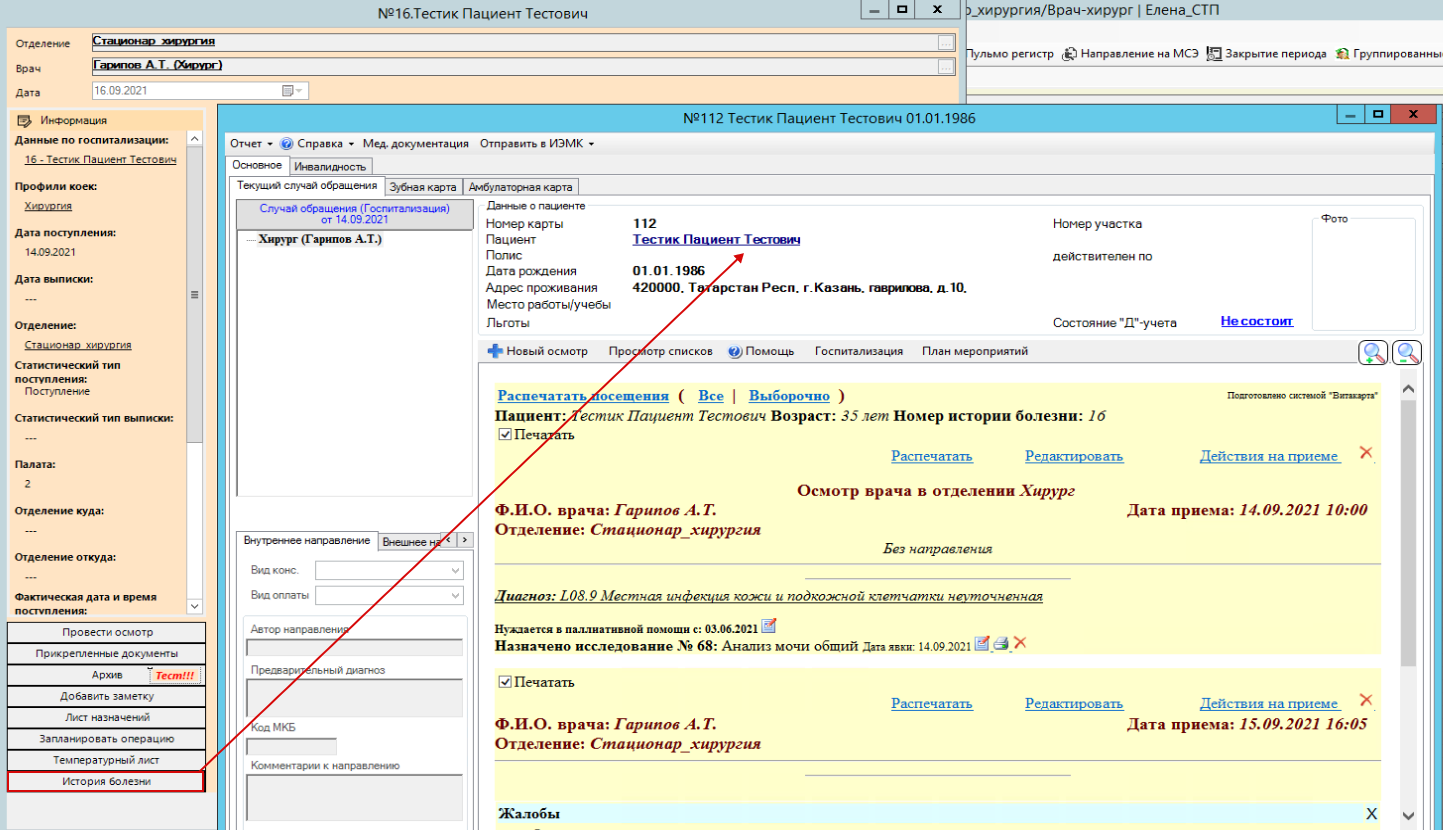Click the zoom-in magnifier icon
Image resolution: width=1443 pixels, height=830 pixels.
1374,353
